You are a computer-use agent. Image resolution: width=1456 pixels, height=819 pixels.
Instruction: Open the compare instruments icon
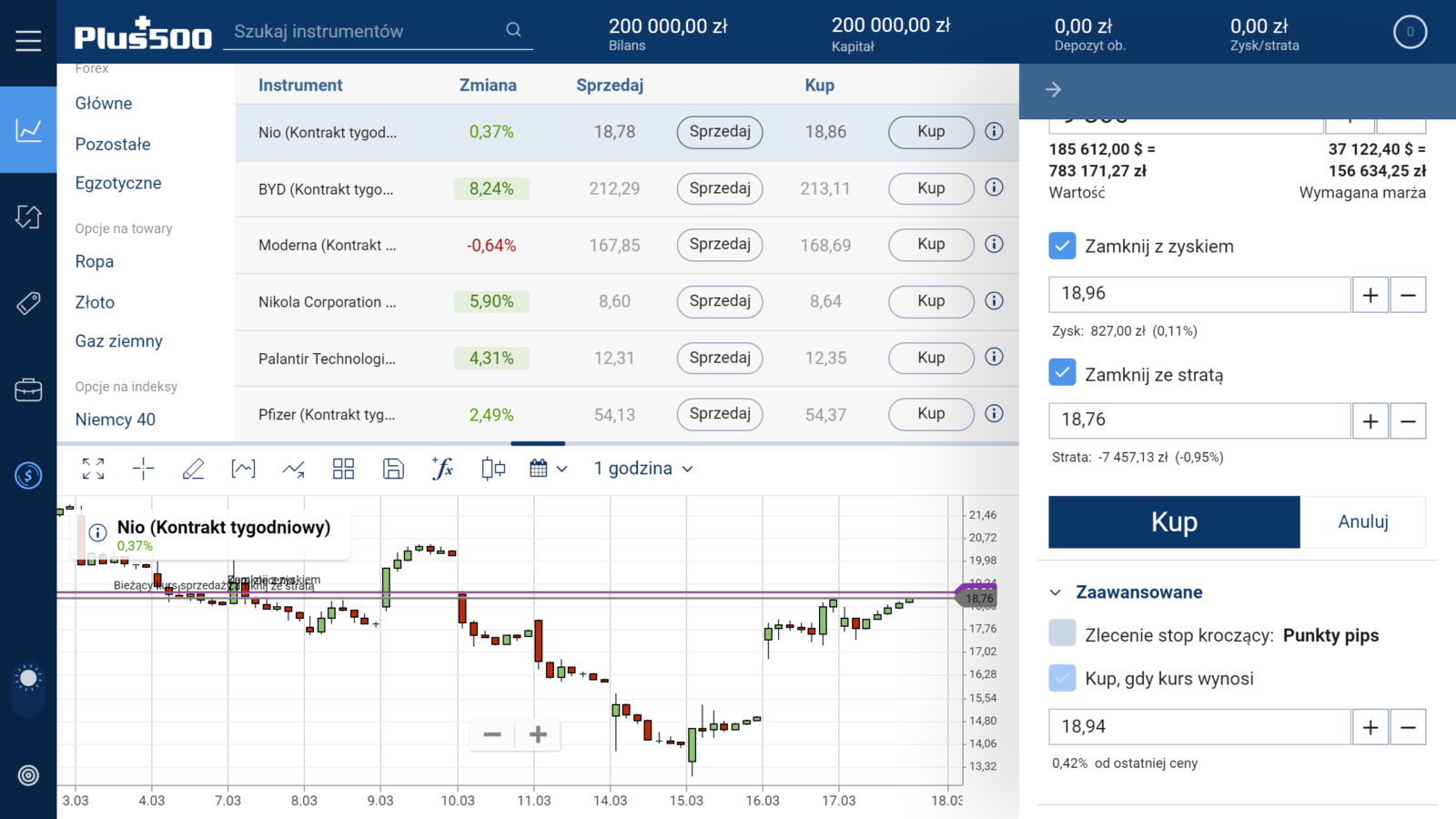493,469
